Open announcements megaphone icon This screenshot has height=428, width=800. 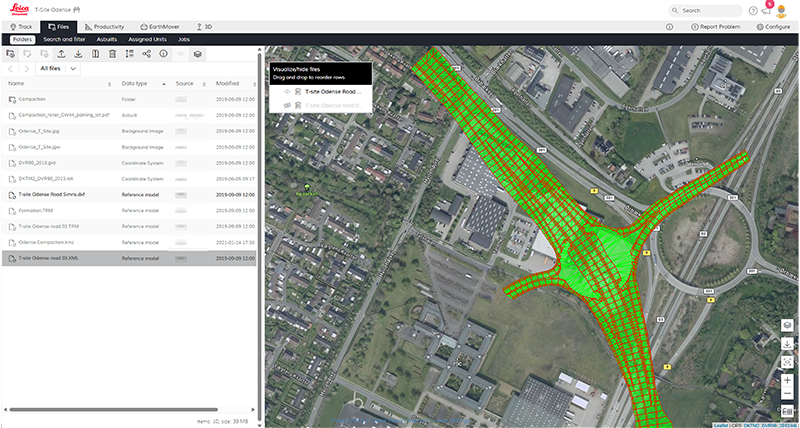[766, 10]
